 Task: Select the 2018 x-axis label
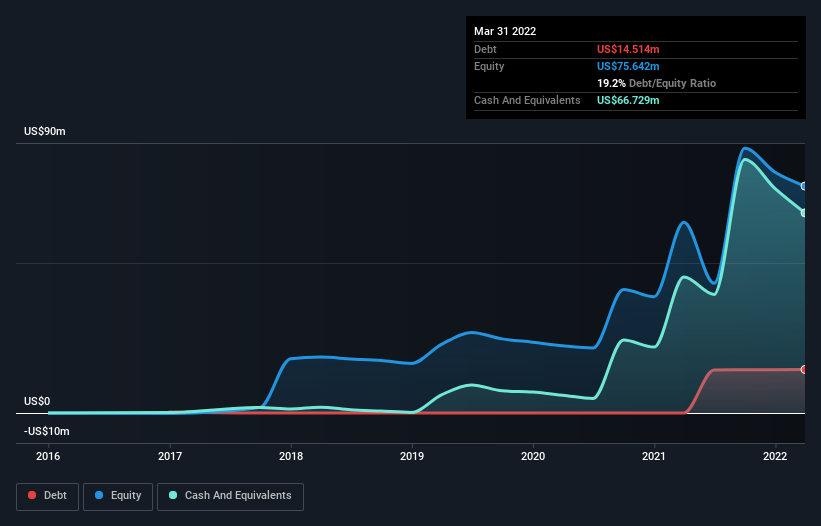(291, 456)
